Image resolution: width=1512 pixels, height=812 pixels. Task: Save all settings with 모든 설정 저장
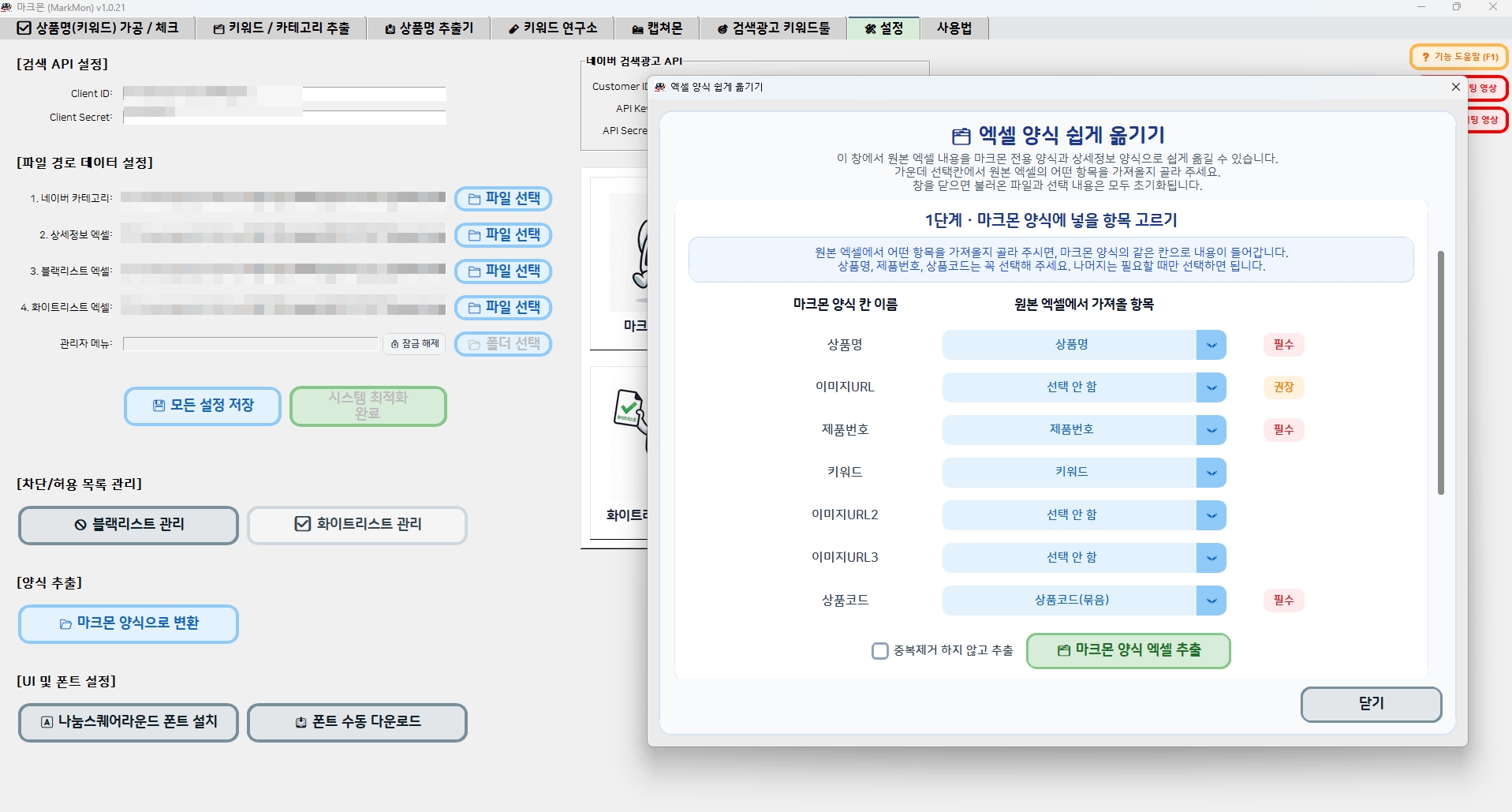203,406
